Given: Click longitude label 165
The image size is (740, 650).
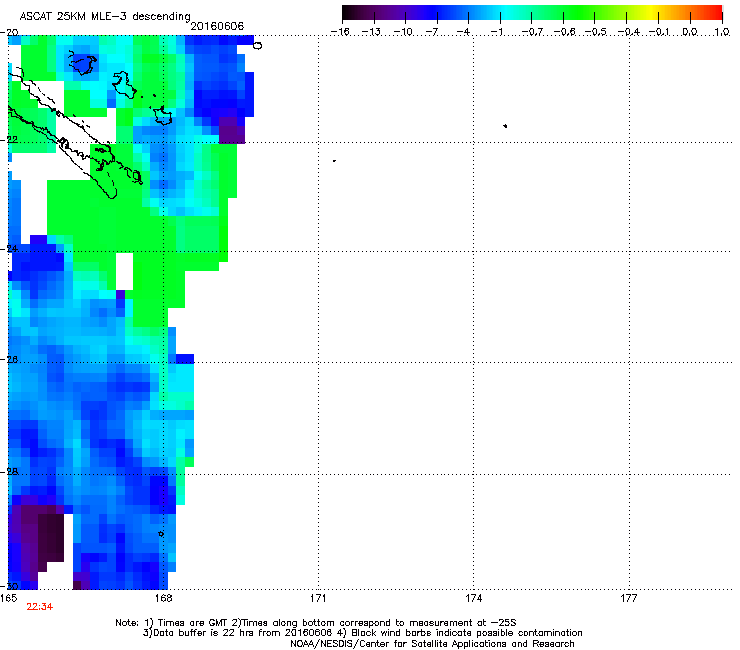Looking at the screenshot, I should pos(9,598).
